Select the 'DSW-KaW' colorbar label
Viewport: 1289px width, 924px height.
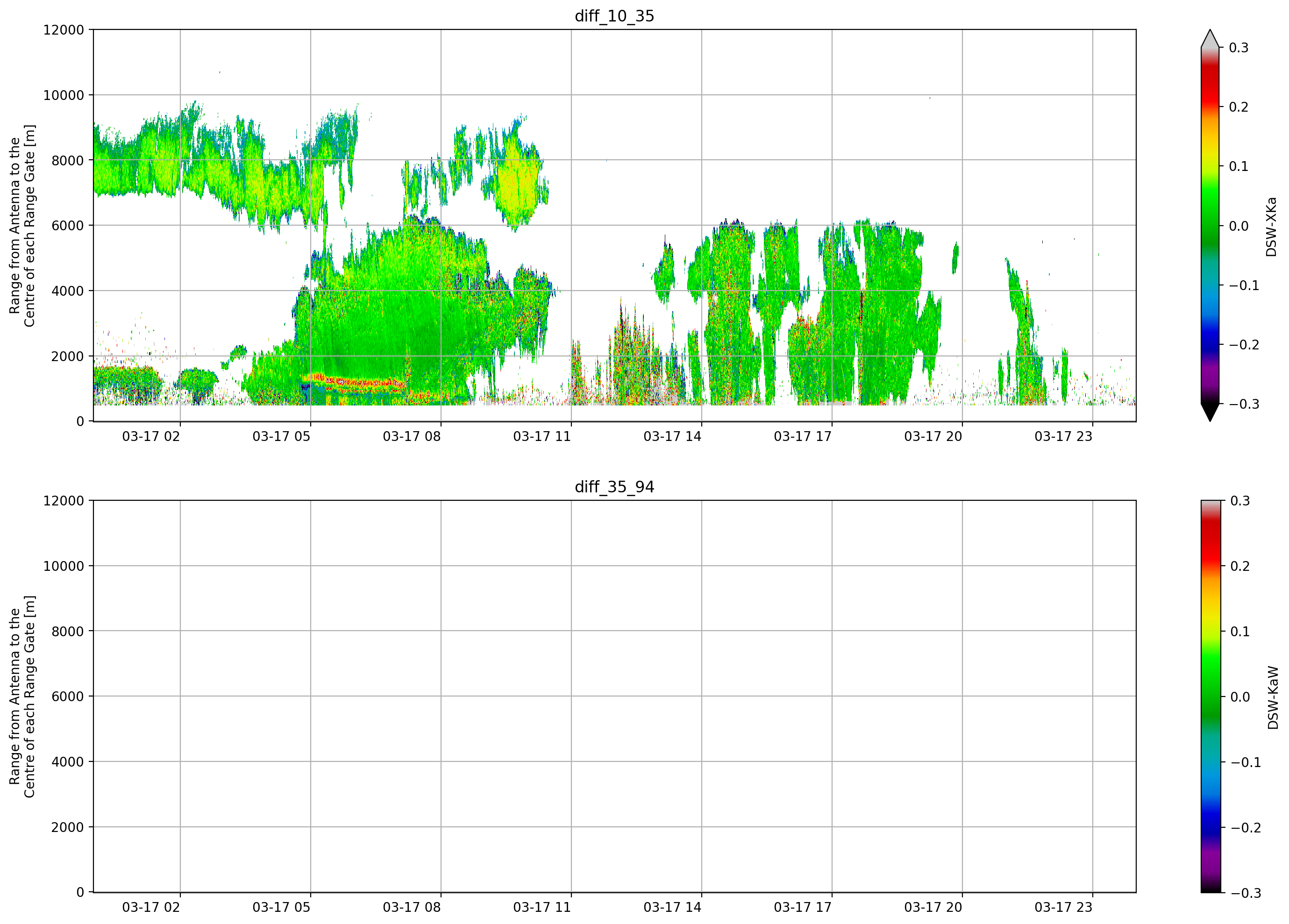pos(1273,698)
